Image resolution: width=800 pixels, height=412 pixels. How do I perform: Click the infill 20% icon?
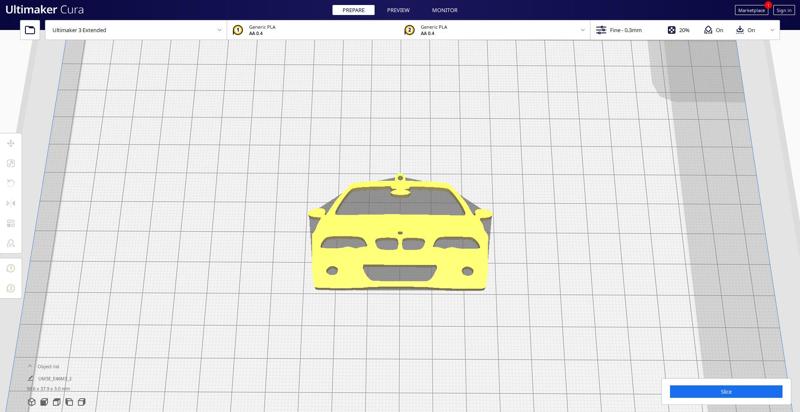[671, 30]
